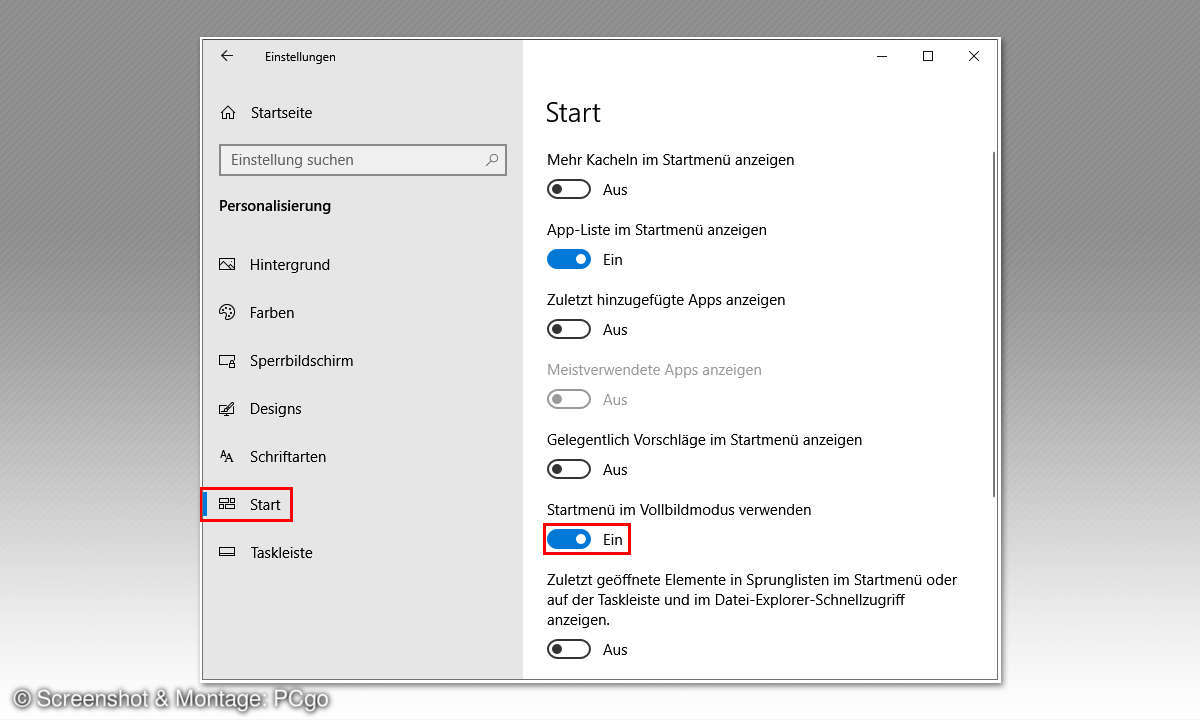This screenshot has height=720, width=1200.
Task: Click the Start tiles icon
Action: click(227, 505)
